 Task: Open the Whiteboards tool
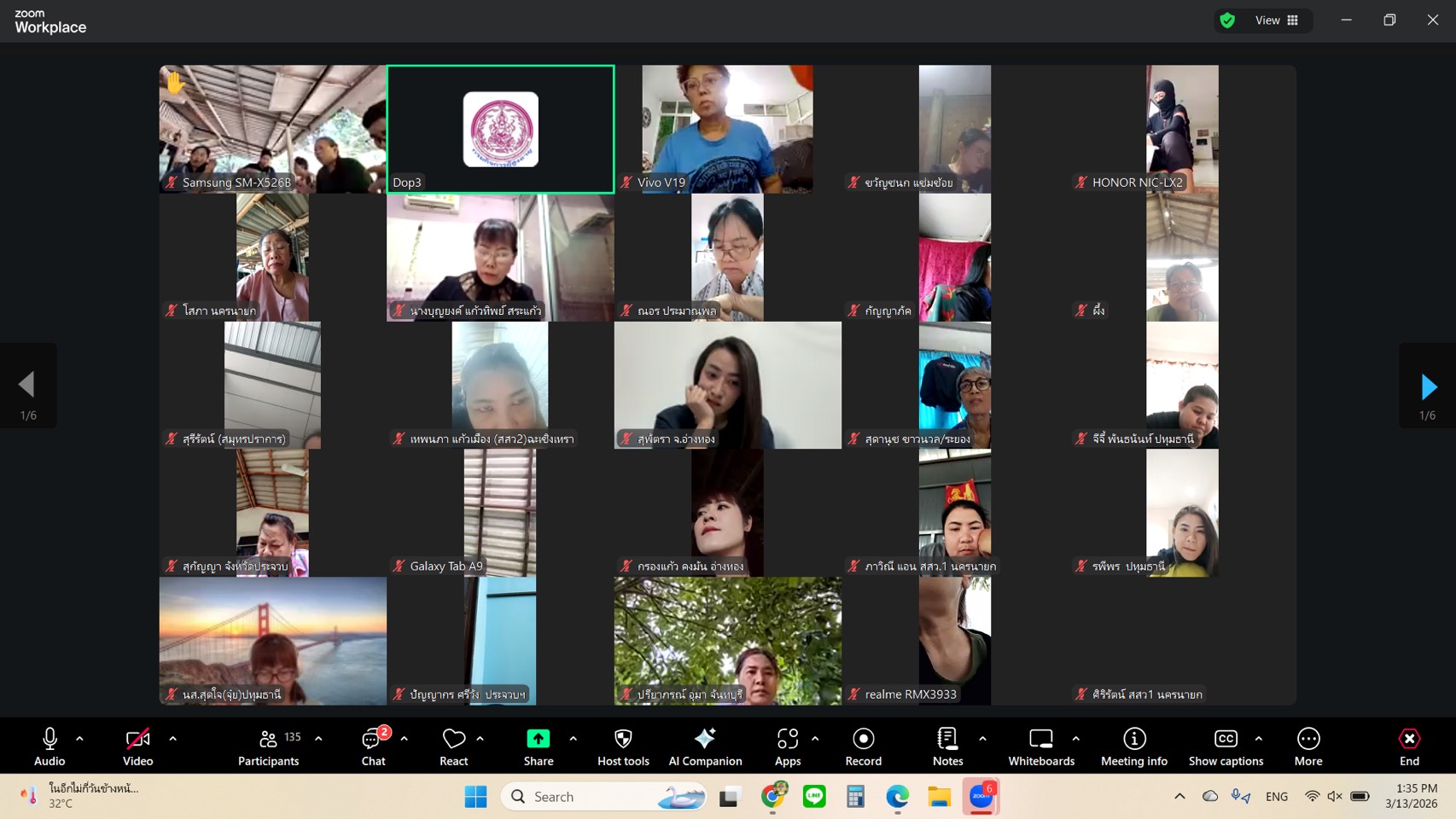[1040, 746]
